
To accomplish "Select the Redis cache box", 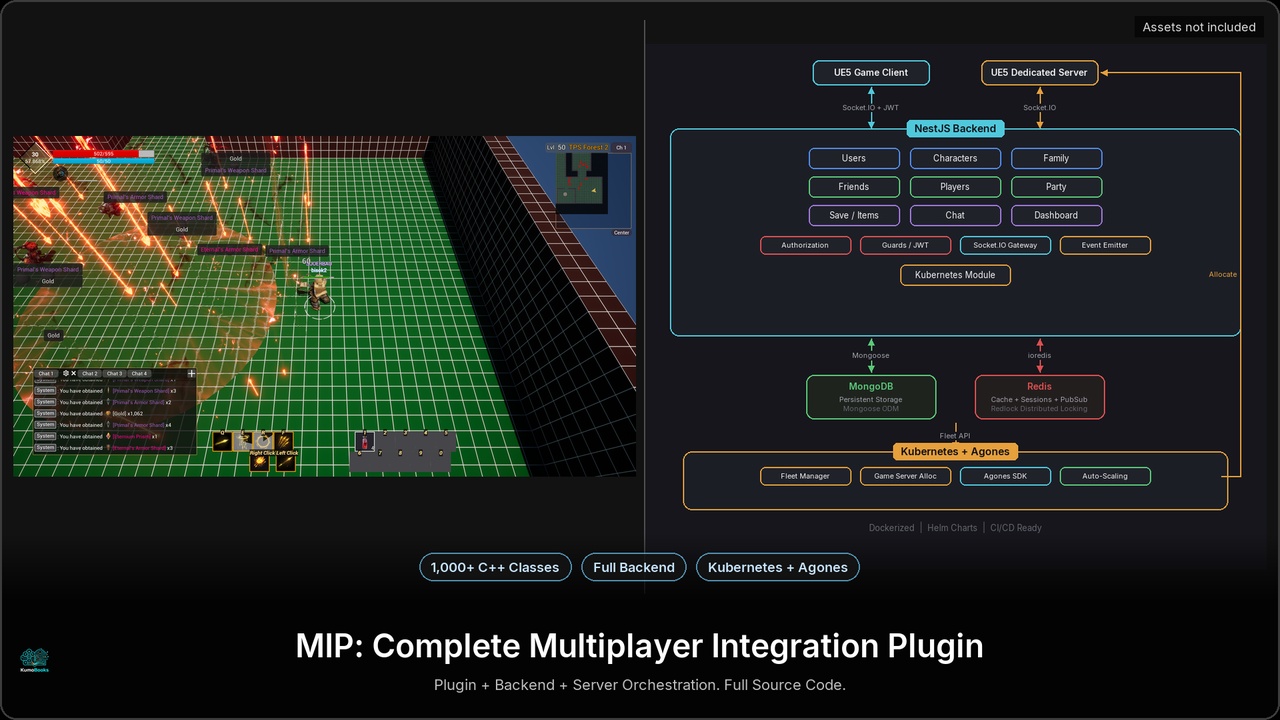I will 1039,397.
